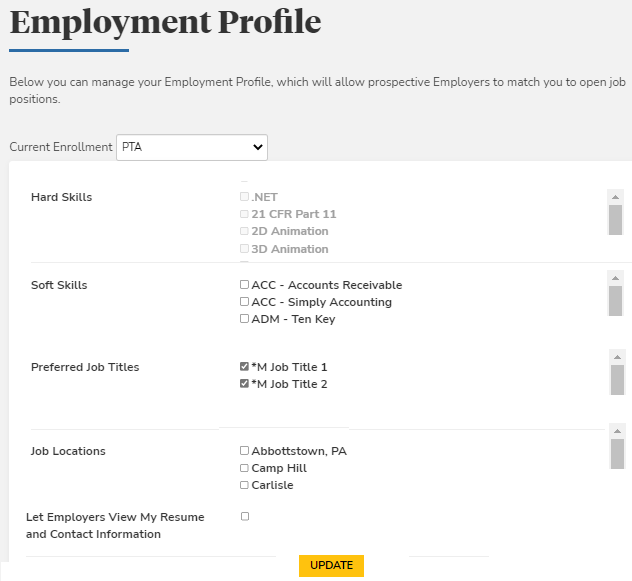Click the yellow UPDATE button
This screenshot has height=581, width=632.
click(331, 565)
